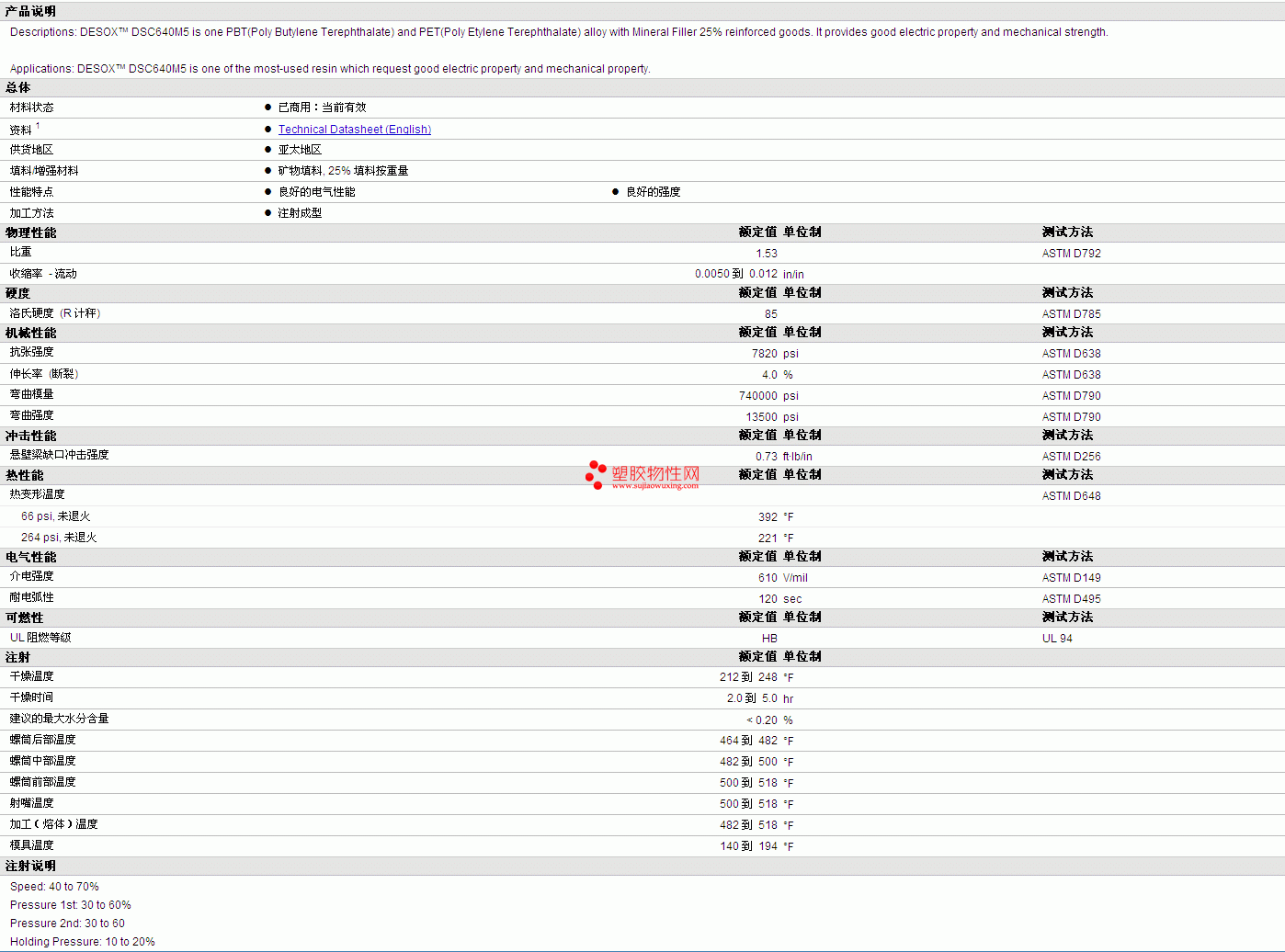Click the 可燃性 section header
The height and width of the screenshot is (952, 1285).
[24, 618]
